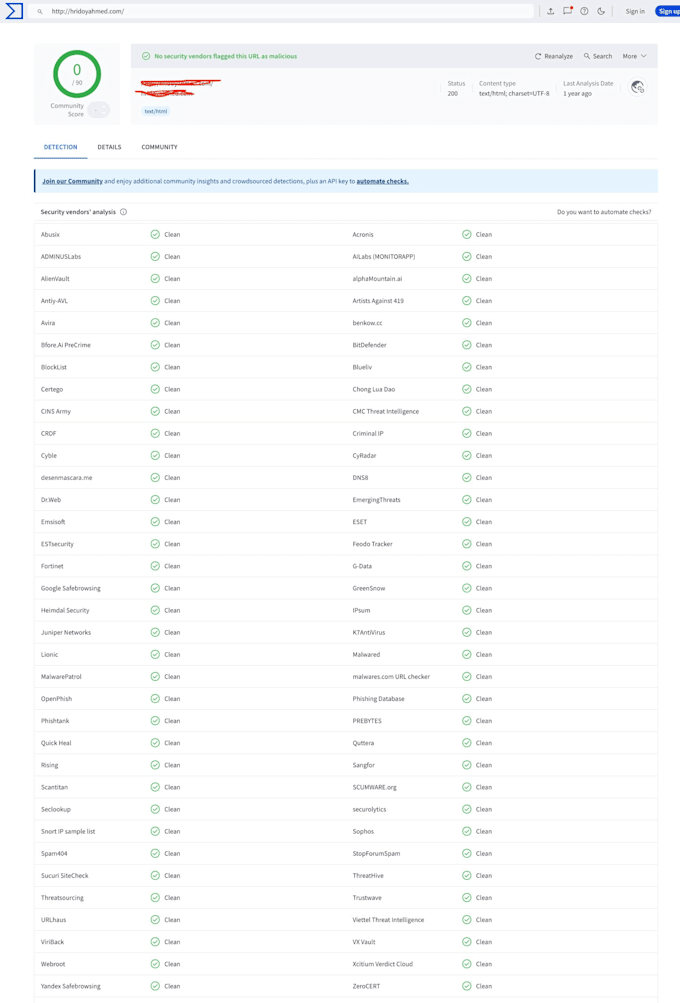Click the clean check icon for Fortinet

point(155,566)
